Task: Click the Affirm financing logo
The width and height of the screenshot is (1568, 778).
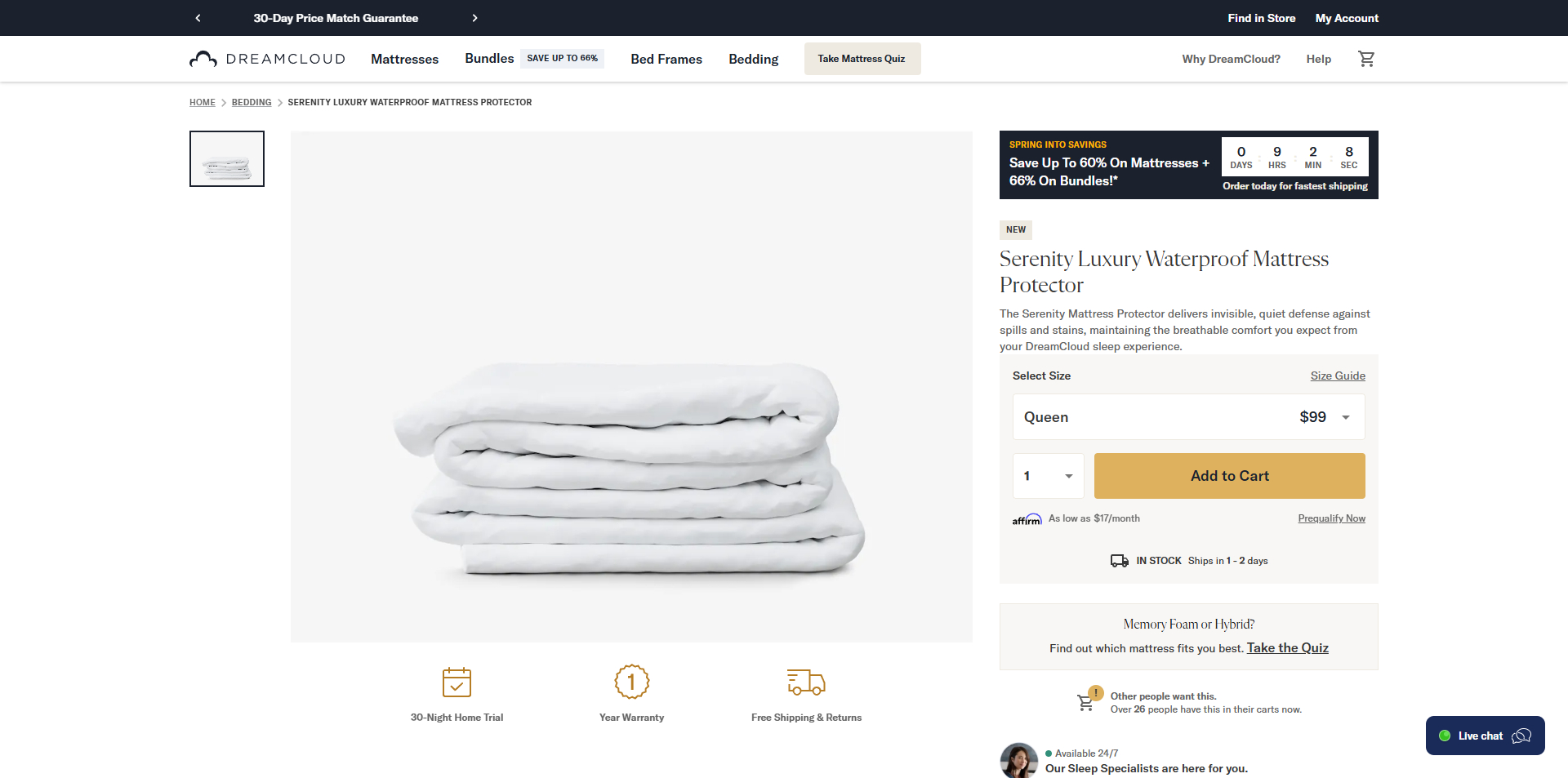Action: tap(1027, 518)
